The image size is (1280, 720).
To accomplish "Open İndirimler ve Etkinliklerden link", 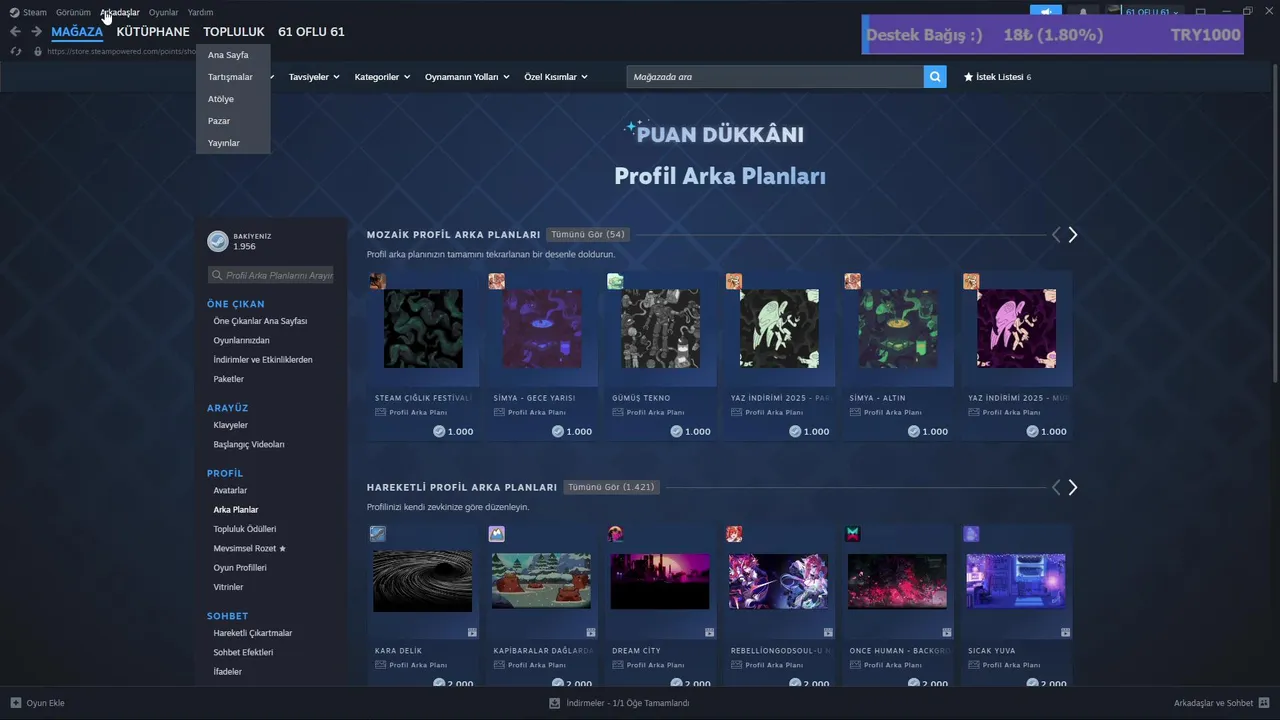I will (x=263, y=360).
